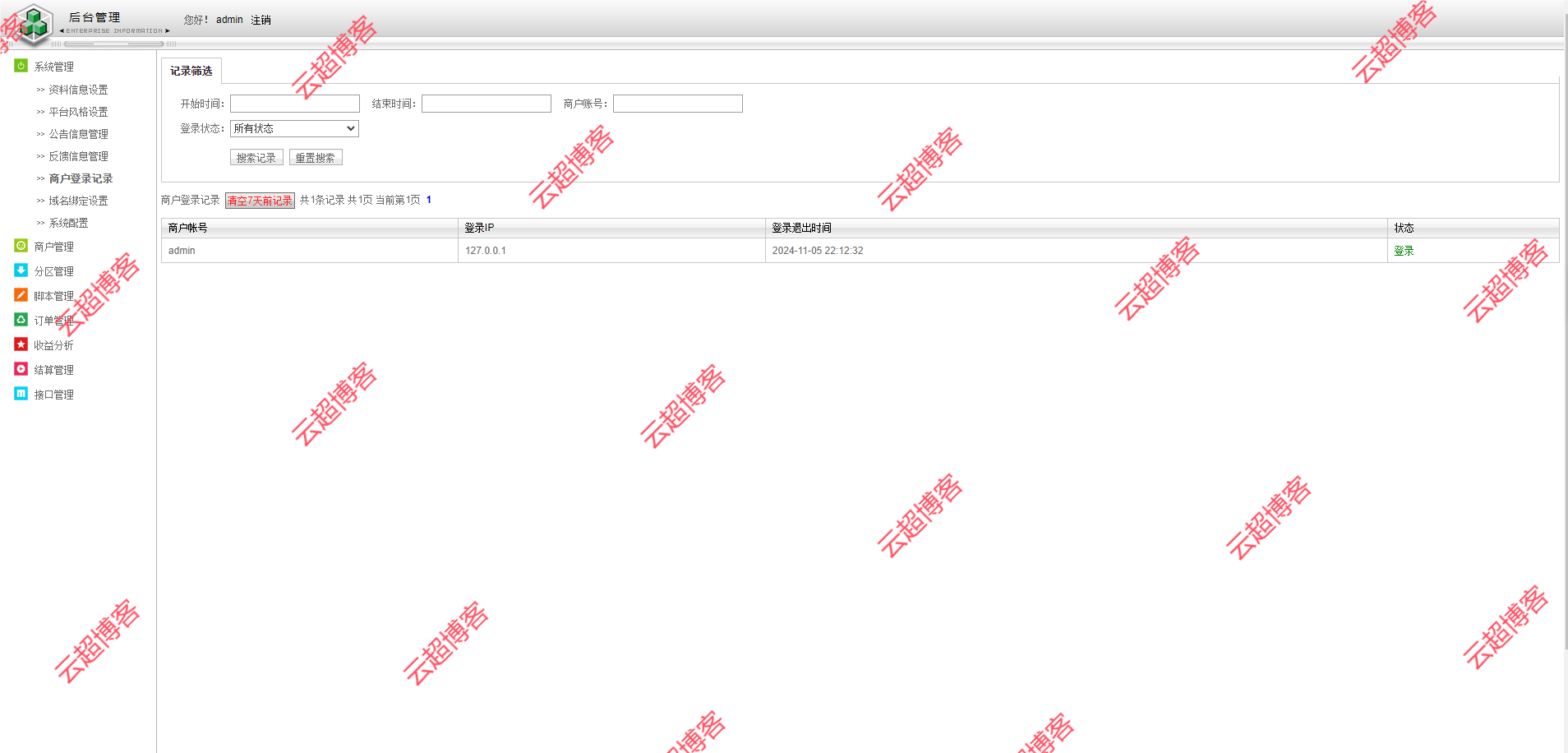Click the 清空7天前记录 button
This screenshot has height=753, width=1568.
pyautogui.click(x=260, y=201)
